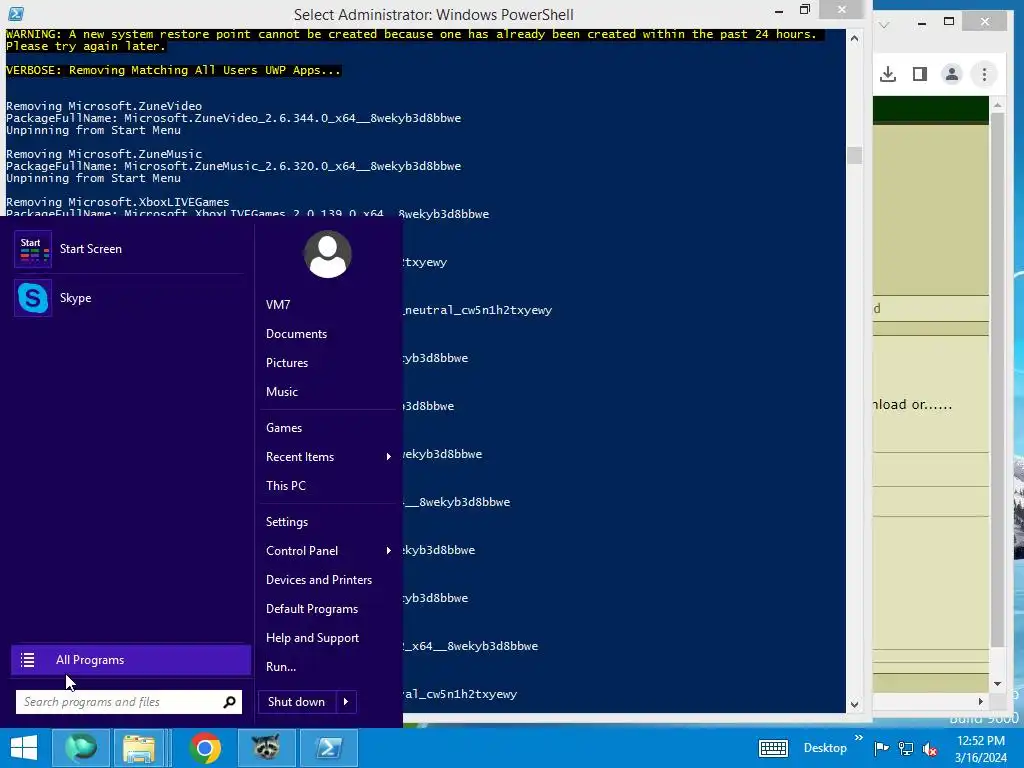Open Documents from start menu
Screen dimensions: 1024x768
point(296,334)
